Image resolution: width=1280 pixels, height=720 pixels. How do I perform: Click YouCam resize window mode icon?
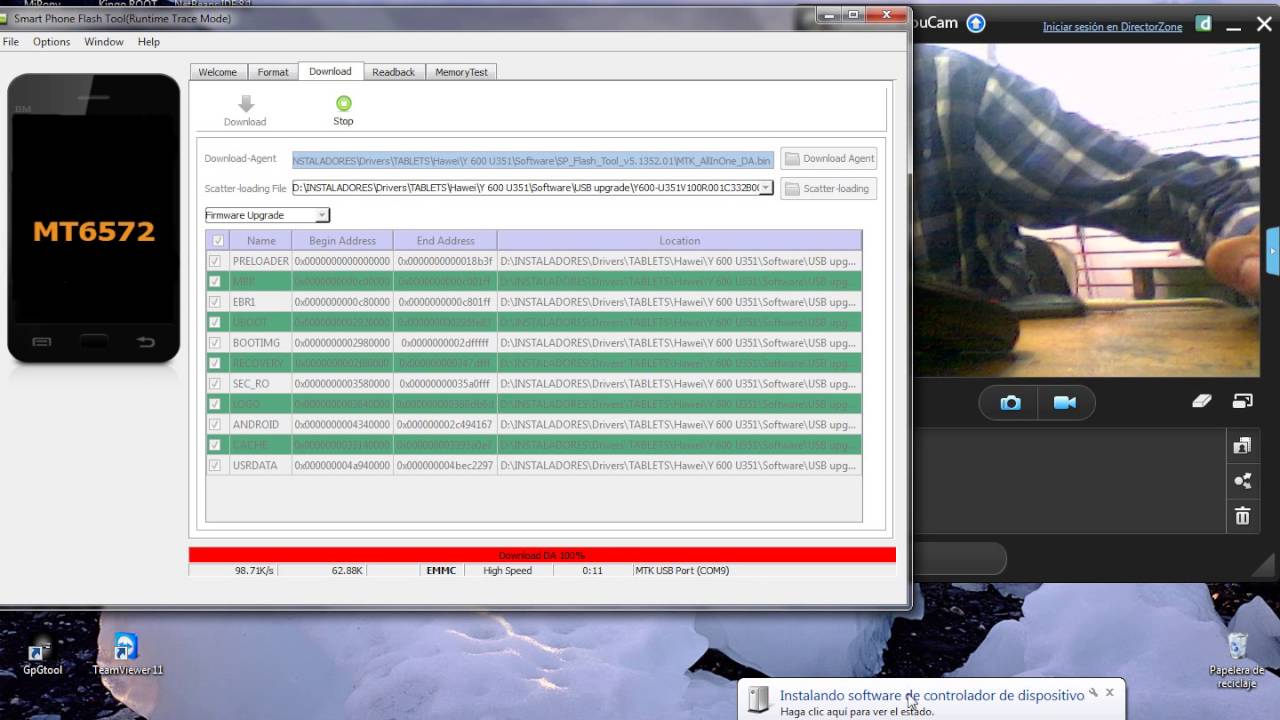coord(1243,401)
